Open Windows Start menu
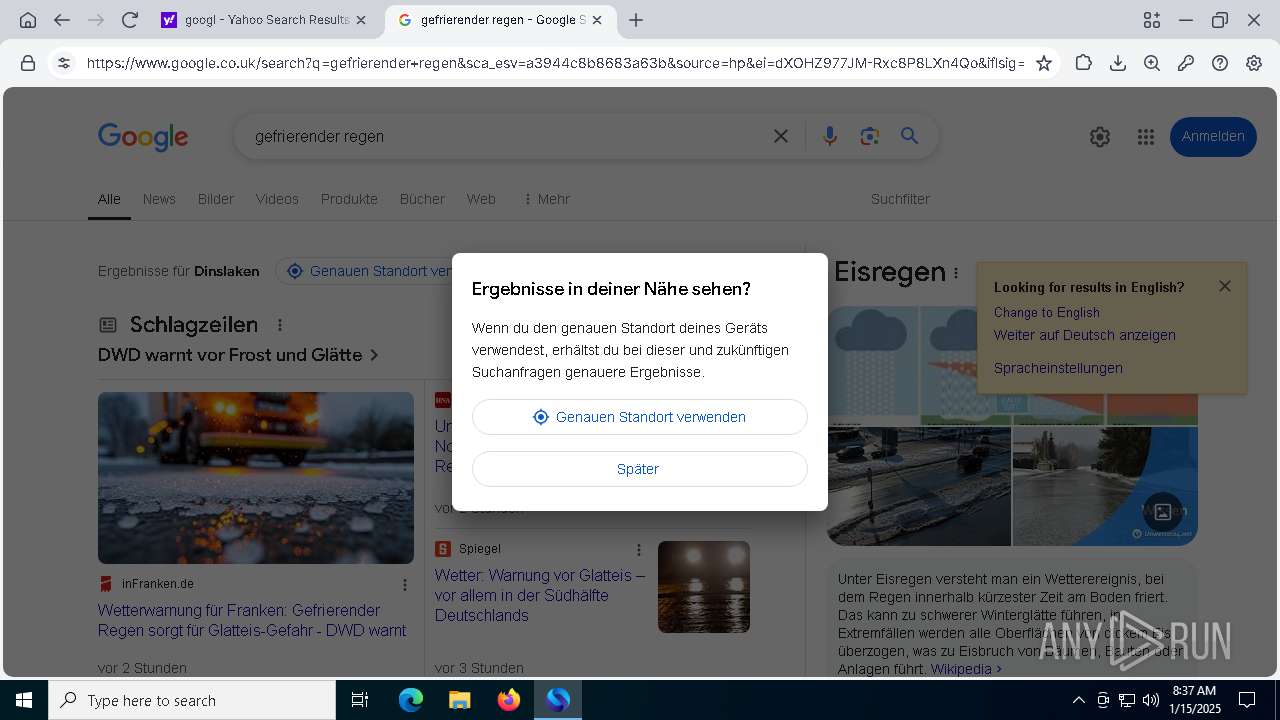Viewport: 1280px width, 720px height. 24,700
